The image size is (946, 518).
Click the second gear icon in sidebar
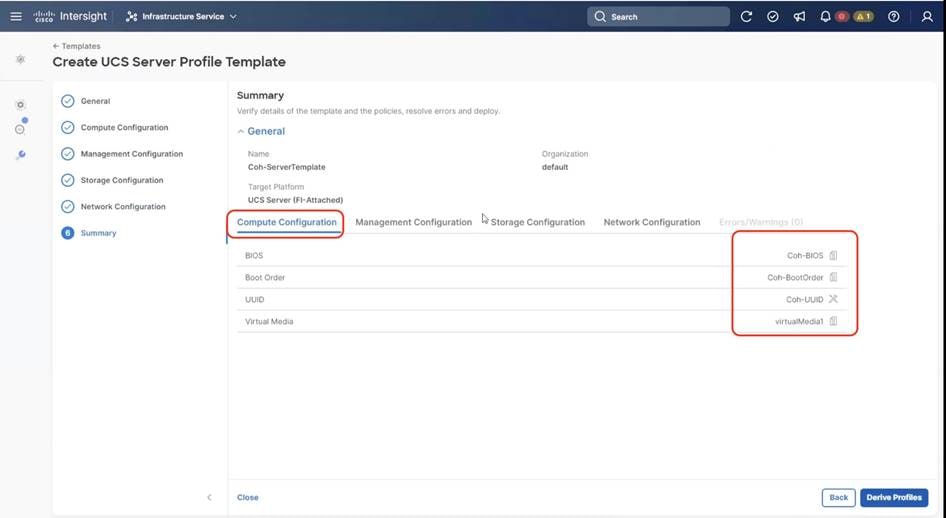21,105
